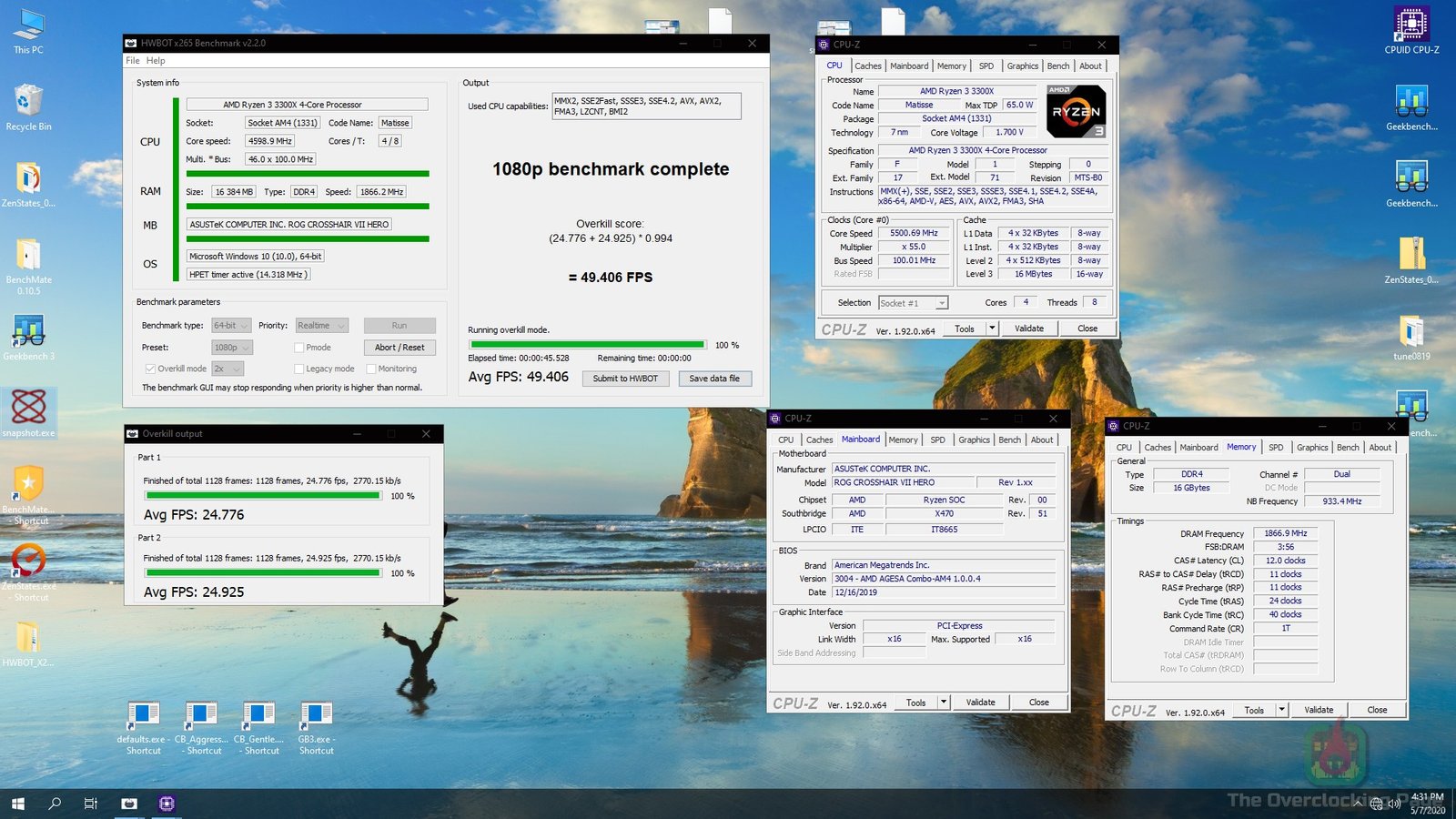Click the Windows Start button
1456x819 pixels.
pyautogui.click(x=17, y=804)
